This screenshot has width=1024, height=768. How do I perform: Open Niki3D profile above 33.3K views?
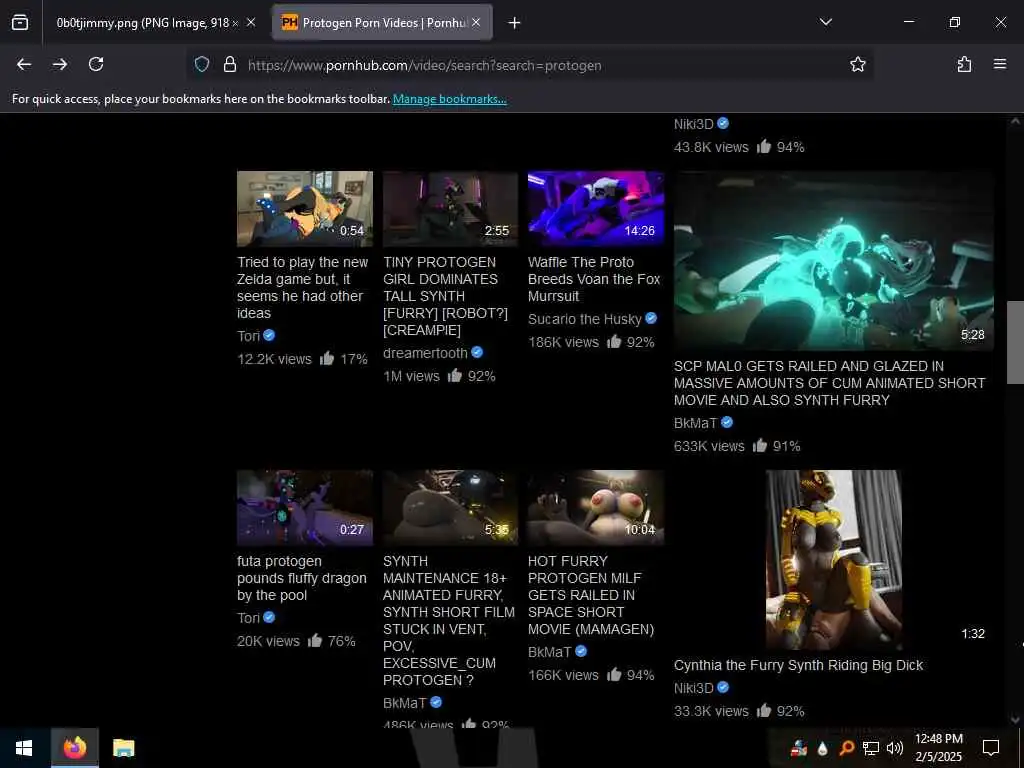(694, 688)
